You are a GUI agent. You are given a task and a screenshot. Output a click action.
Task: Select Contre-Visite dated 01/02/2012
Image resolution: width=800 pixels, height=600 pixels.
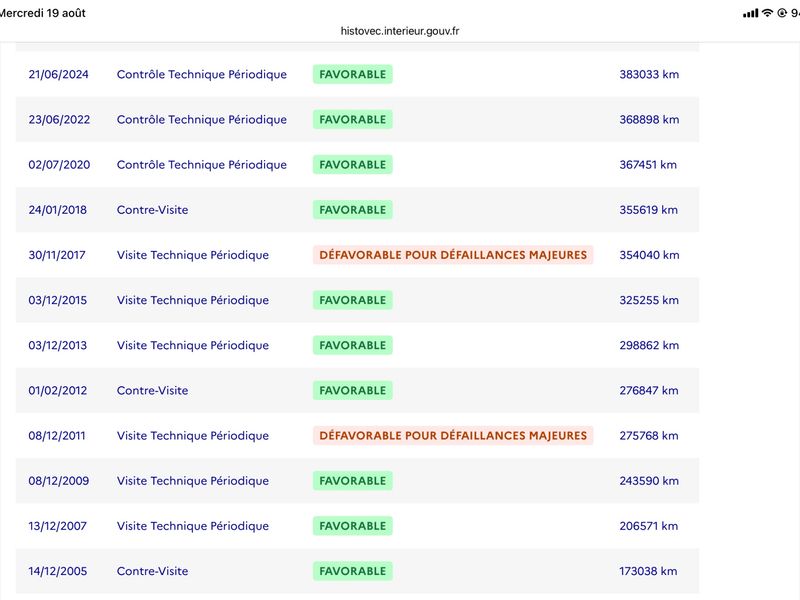coord(152,391)
